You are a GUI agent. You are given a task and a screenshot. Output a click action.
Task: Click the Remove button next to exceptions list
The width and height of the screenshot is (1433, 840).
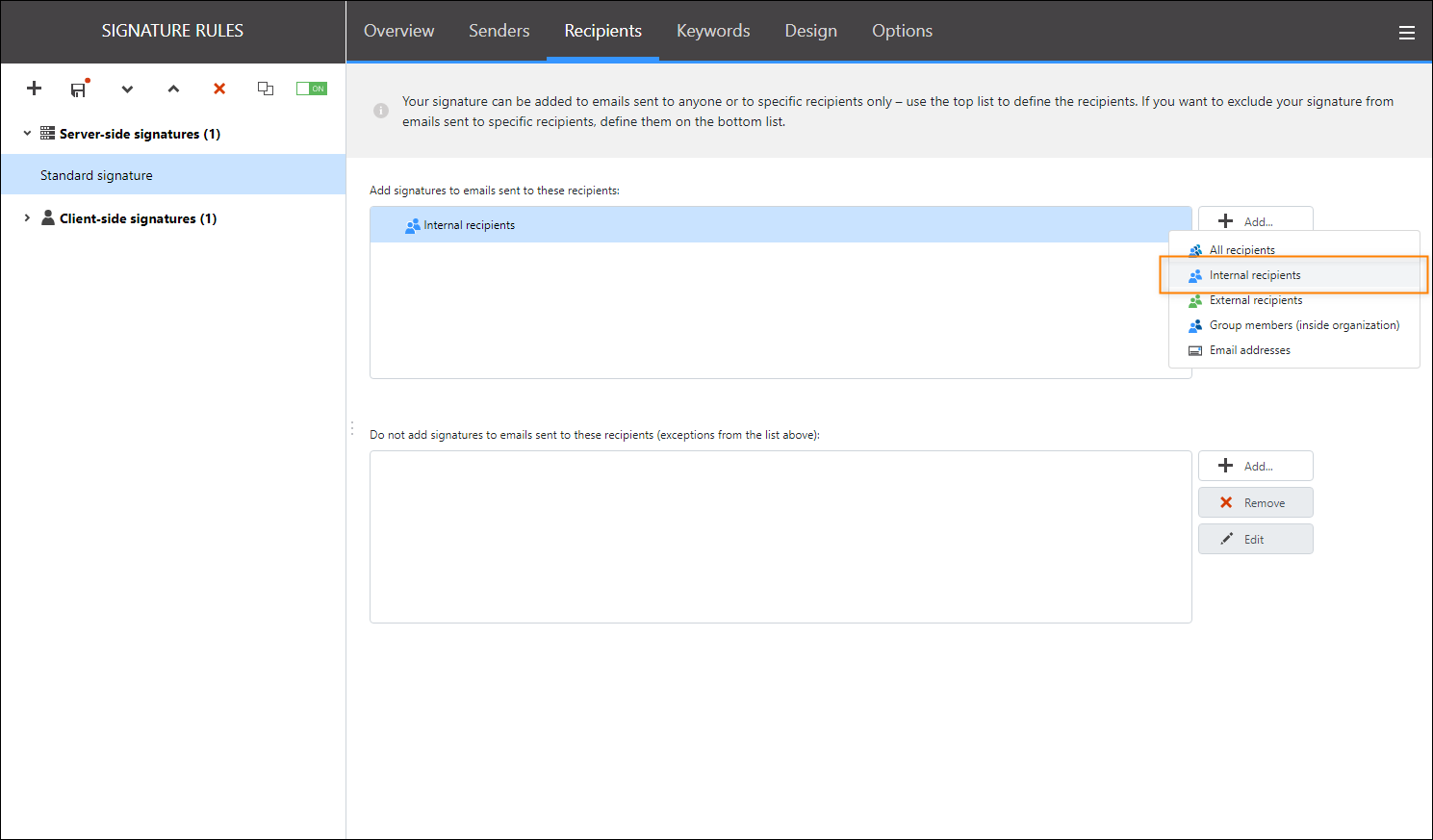click(1255, 501)
